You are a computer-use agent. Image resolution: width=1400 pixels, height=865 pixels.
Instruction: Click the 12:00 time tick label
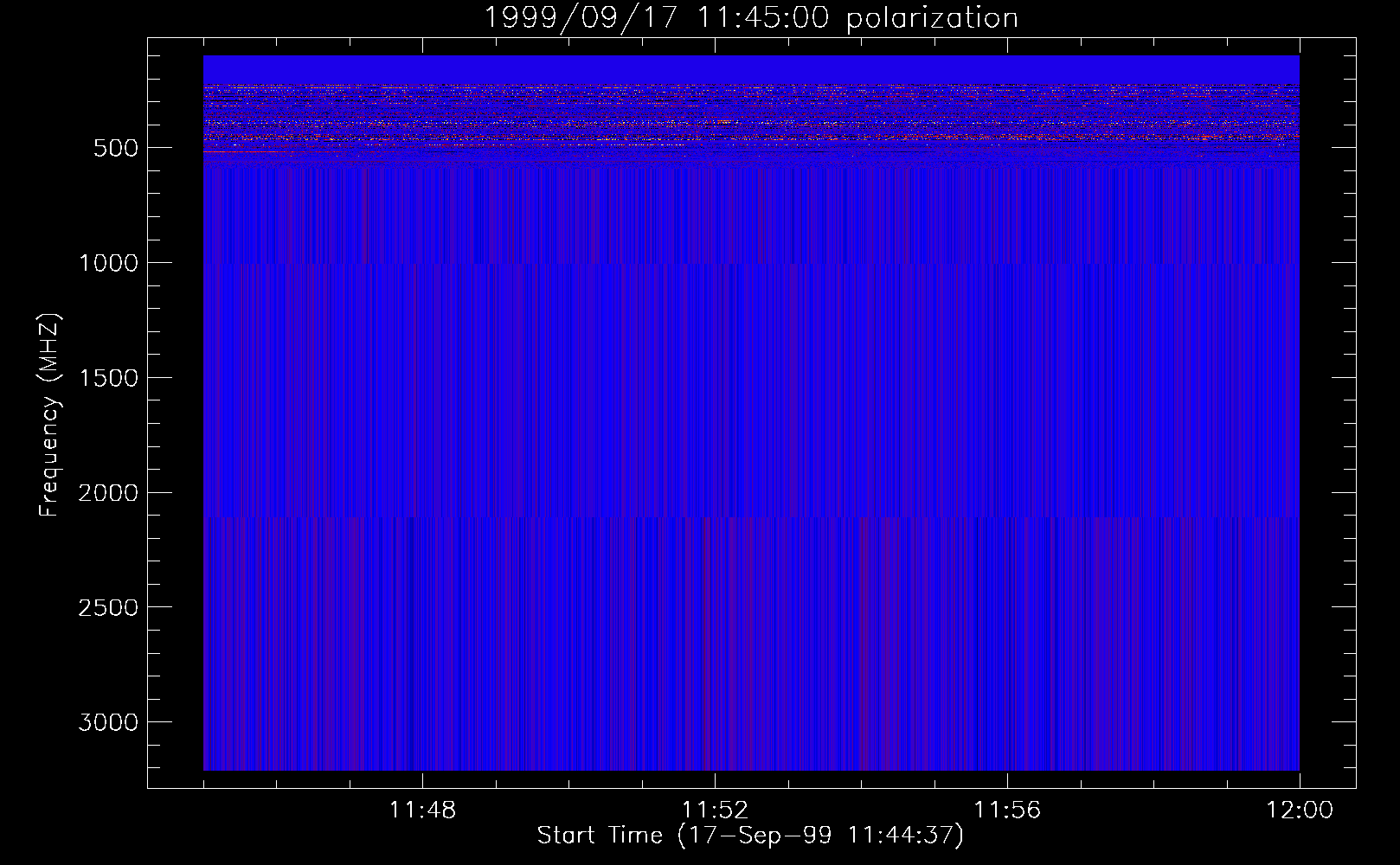pos(1299,811)
